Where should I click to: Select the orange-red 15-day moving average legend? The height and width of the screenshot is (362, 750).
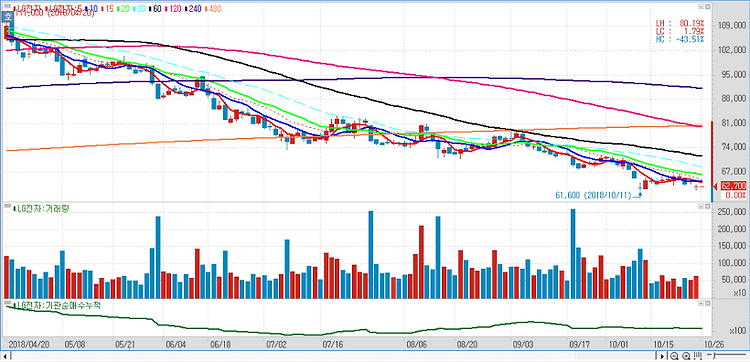click(108, 9)
